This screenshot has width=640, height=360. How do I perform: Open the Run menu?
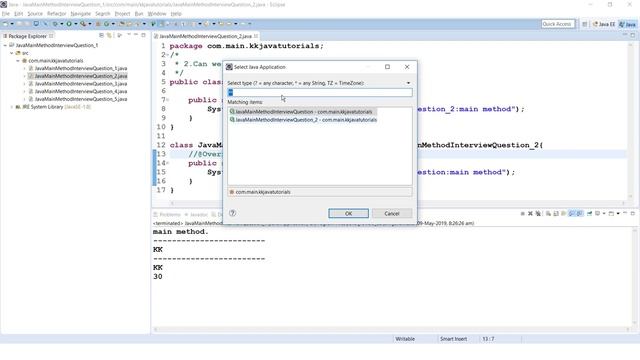[x=139, y=13]
